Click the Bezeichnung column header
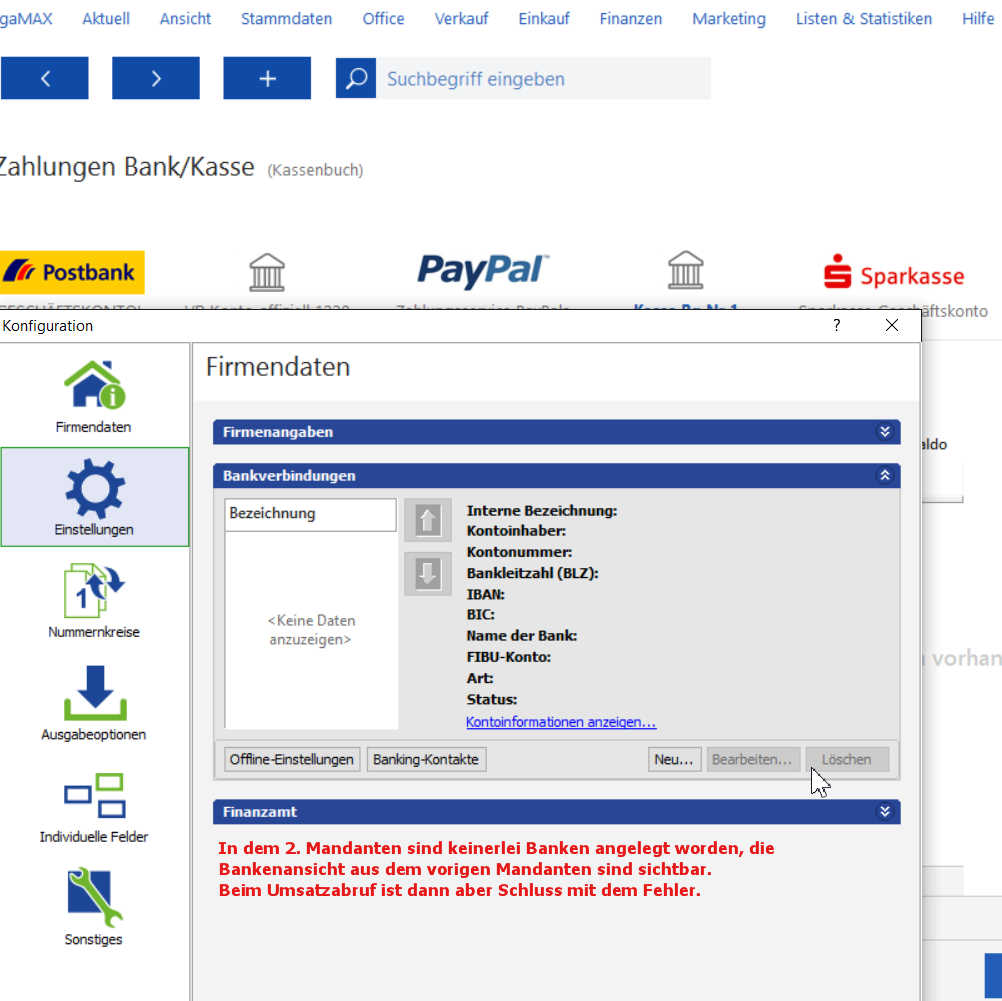This screenshot has height=1001, width=1002. click(311, 514)
